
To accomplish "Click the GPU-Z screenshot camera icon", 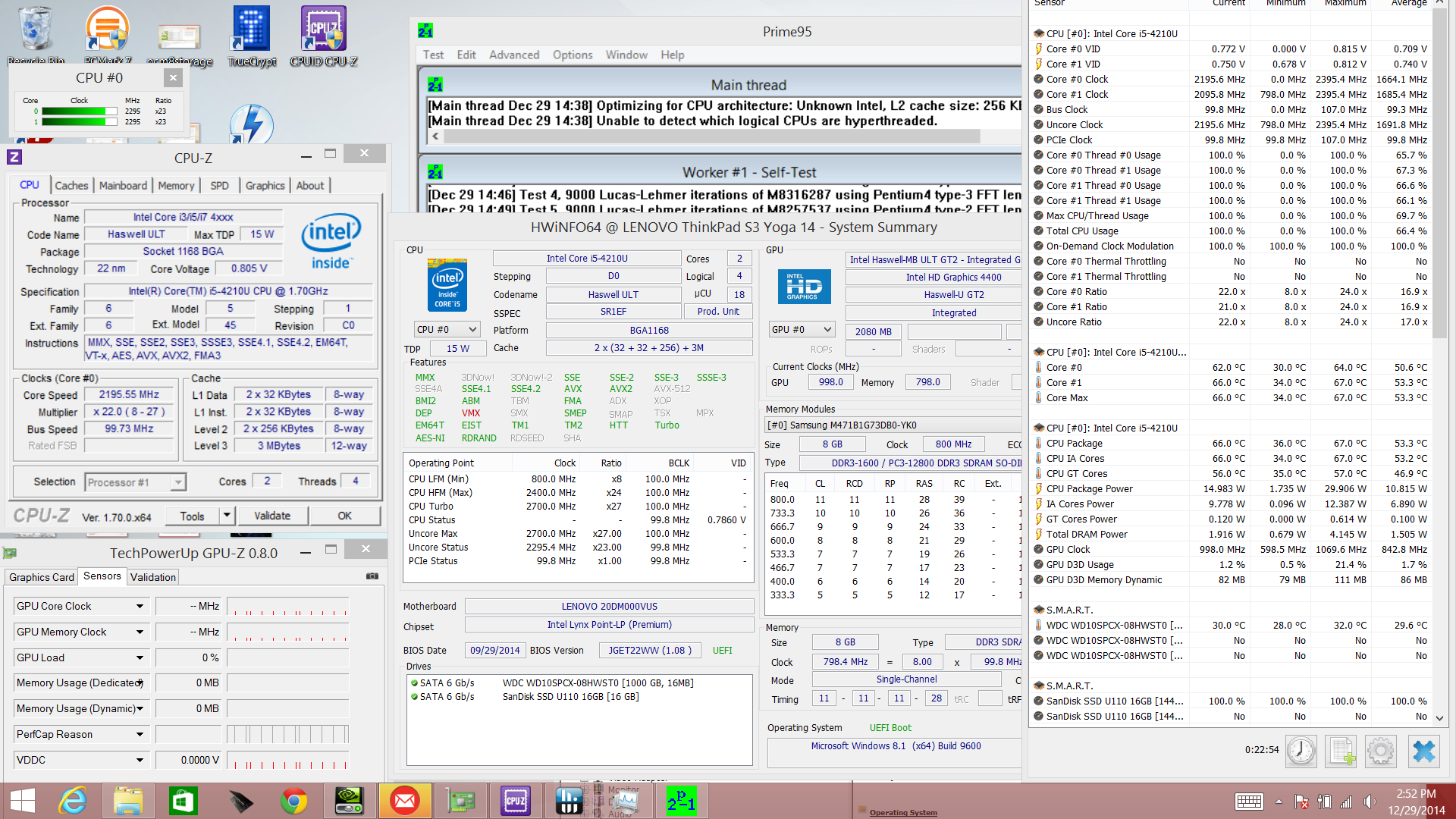I will [x=372, y=576].
